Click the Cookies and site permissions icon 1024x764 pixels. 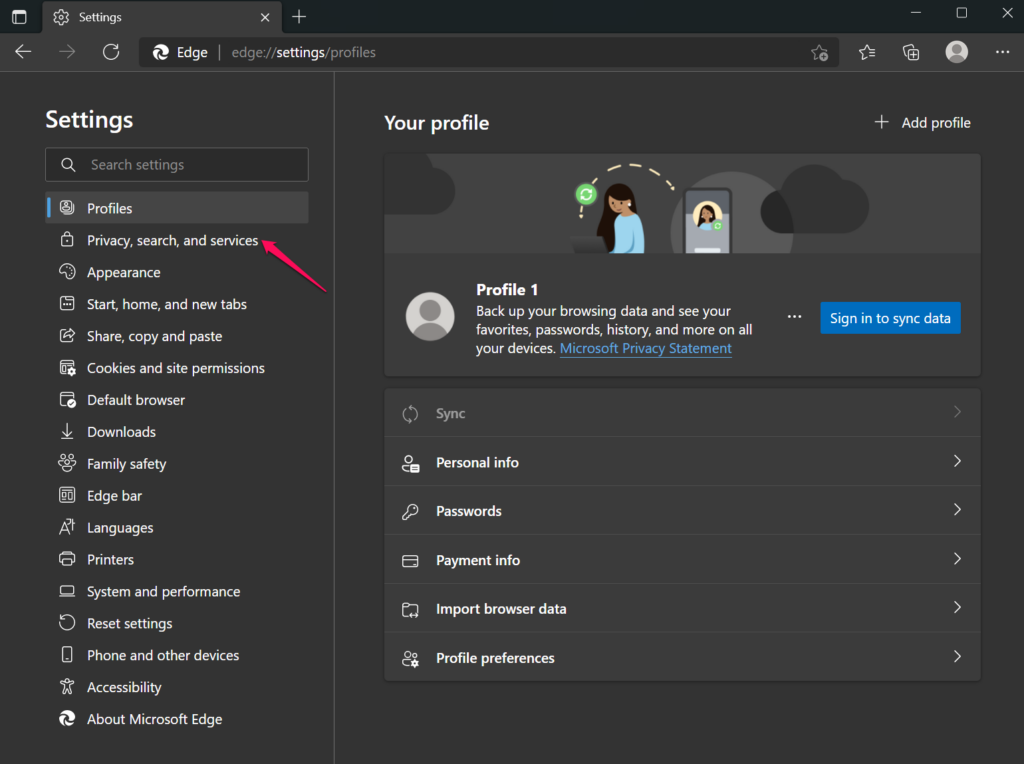[x=67, y=368]
